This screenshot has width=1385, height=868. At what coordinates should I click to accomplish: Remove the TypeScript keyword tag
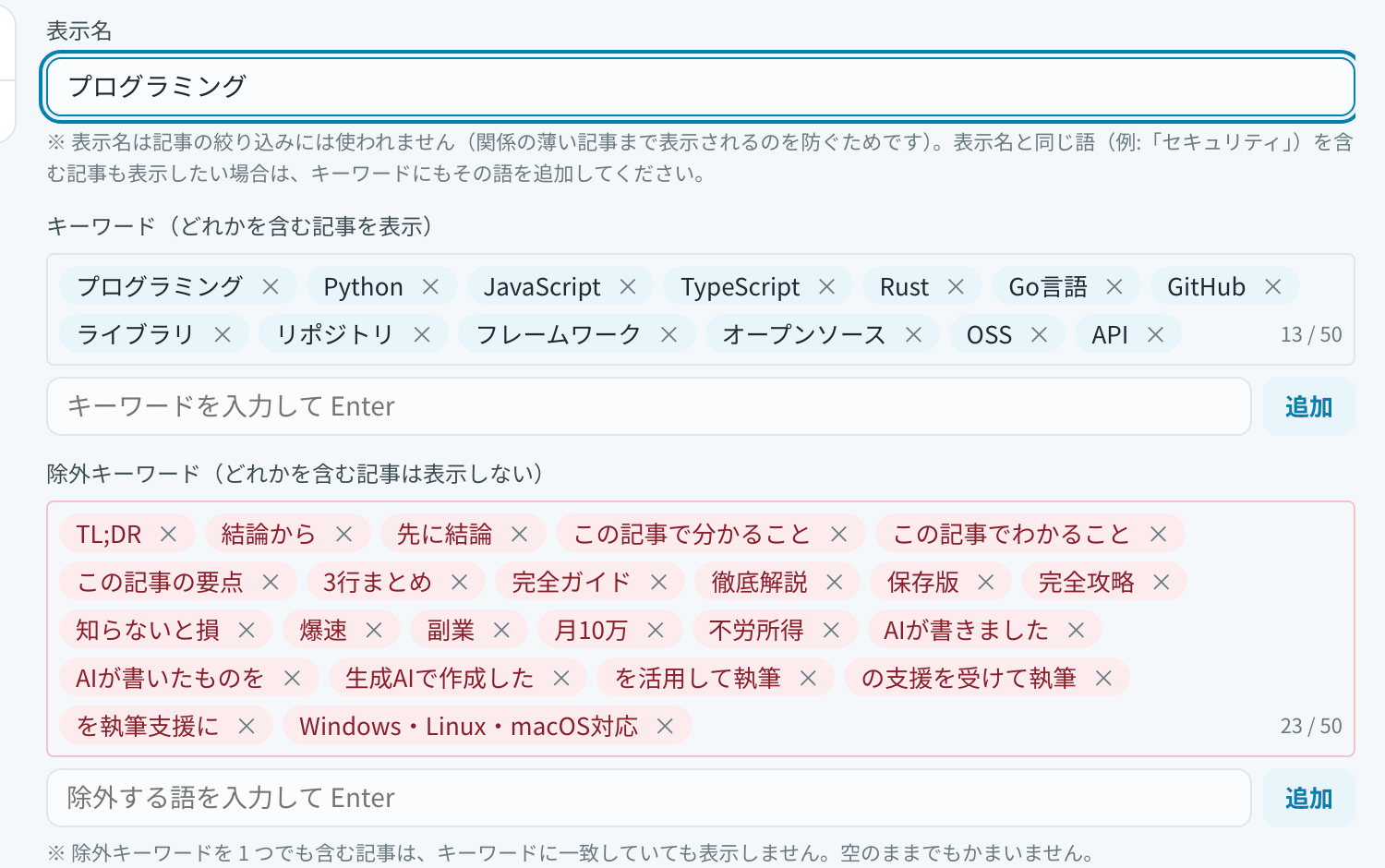coord(827,286)
